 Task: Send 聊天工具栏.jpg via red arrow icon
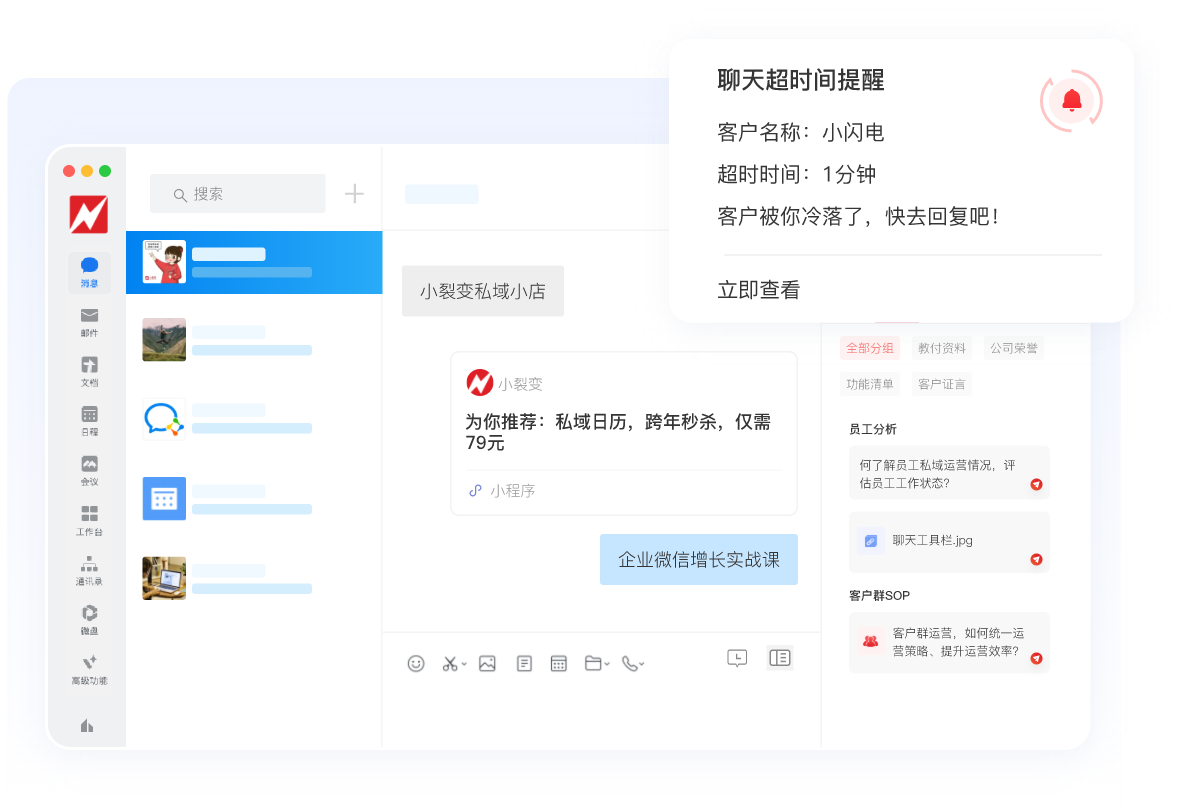point(1036,559)
